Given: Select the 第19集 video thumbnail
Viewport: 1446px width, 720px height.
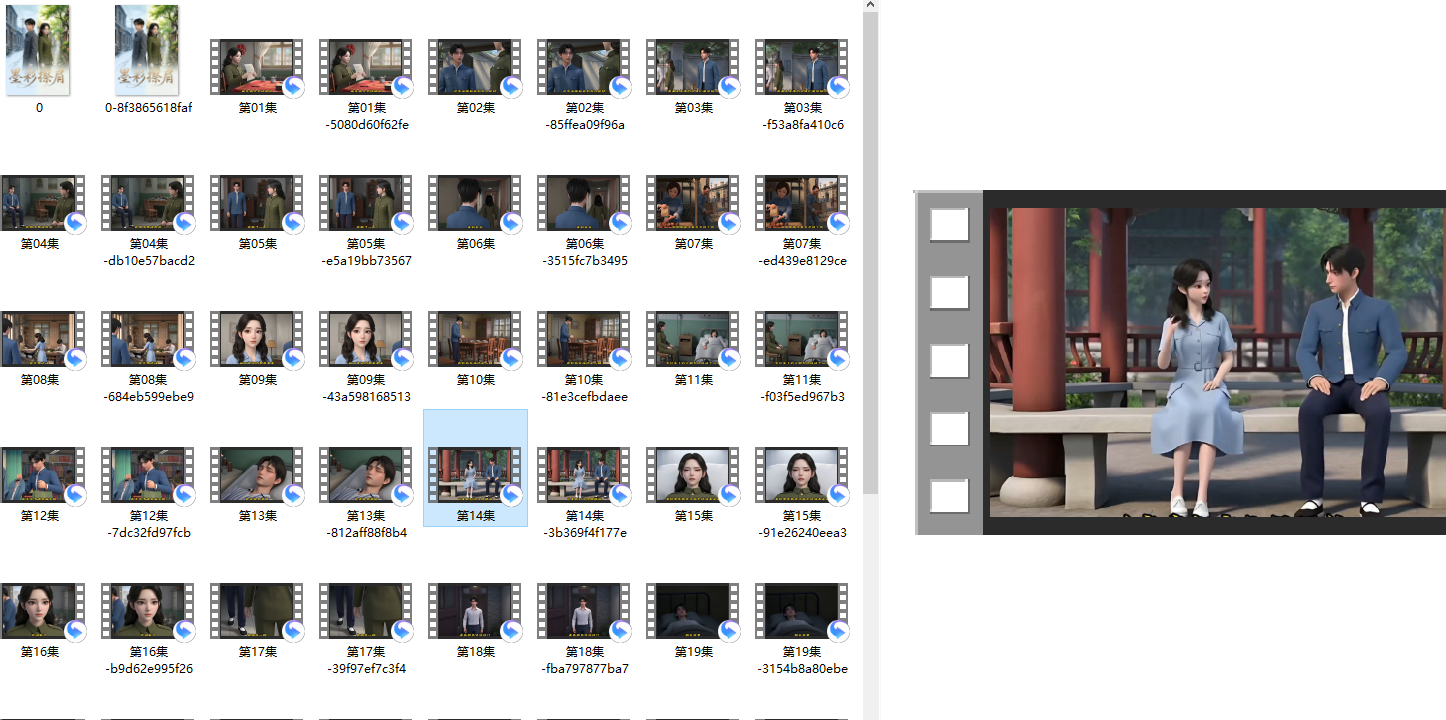Looking at the screenshot, I should (693, 610).
